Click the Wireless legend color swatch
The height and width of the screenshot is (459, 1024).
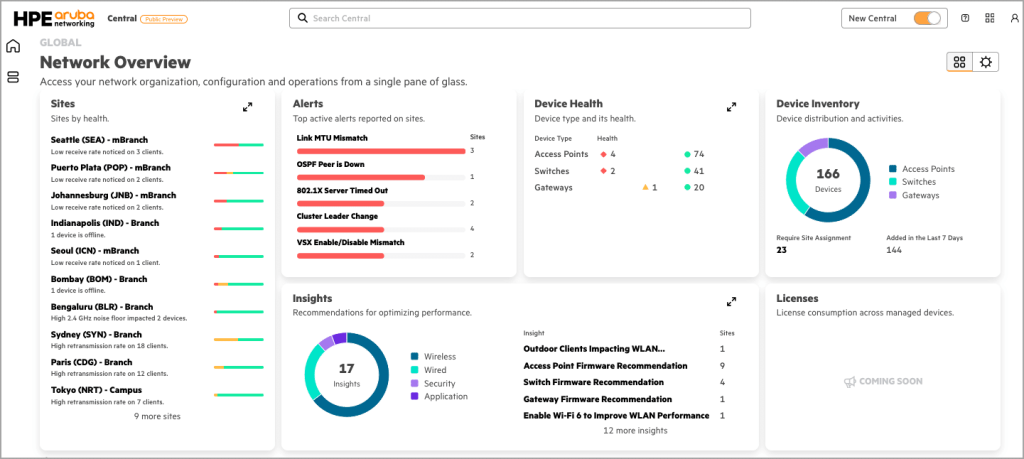tap(415, 356)
